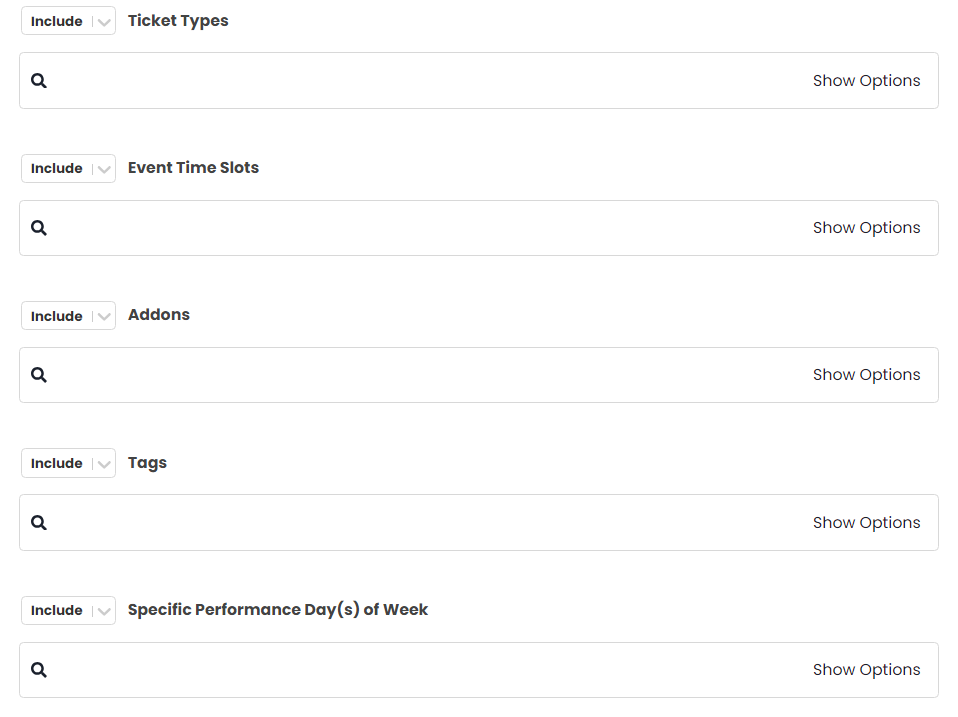Open the Include dropdown for Addons
Screen dimensions: 958x717
point(68,315)
